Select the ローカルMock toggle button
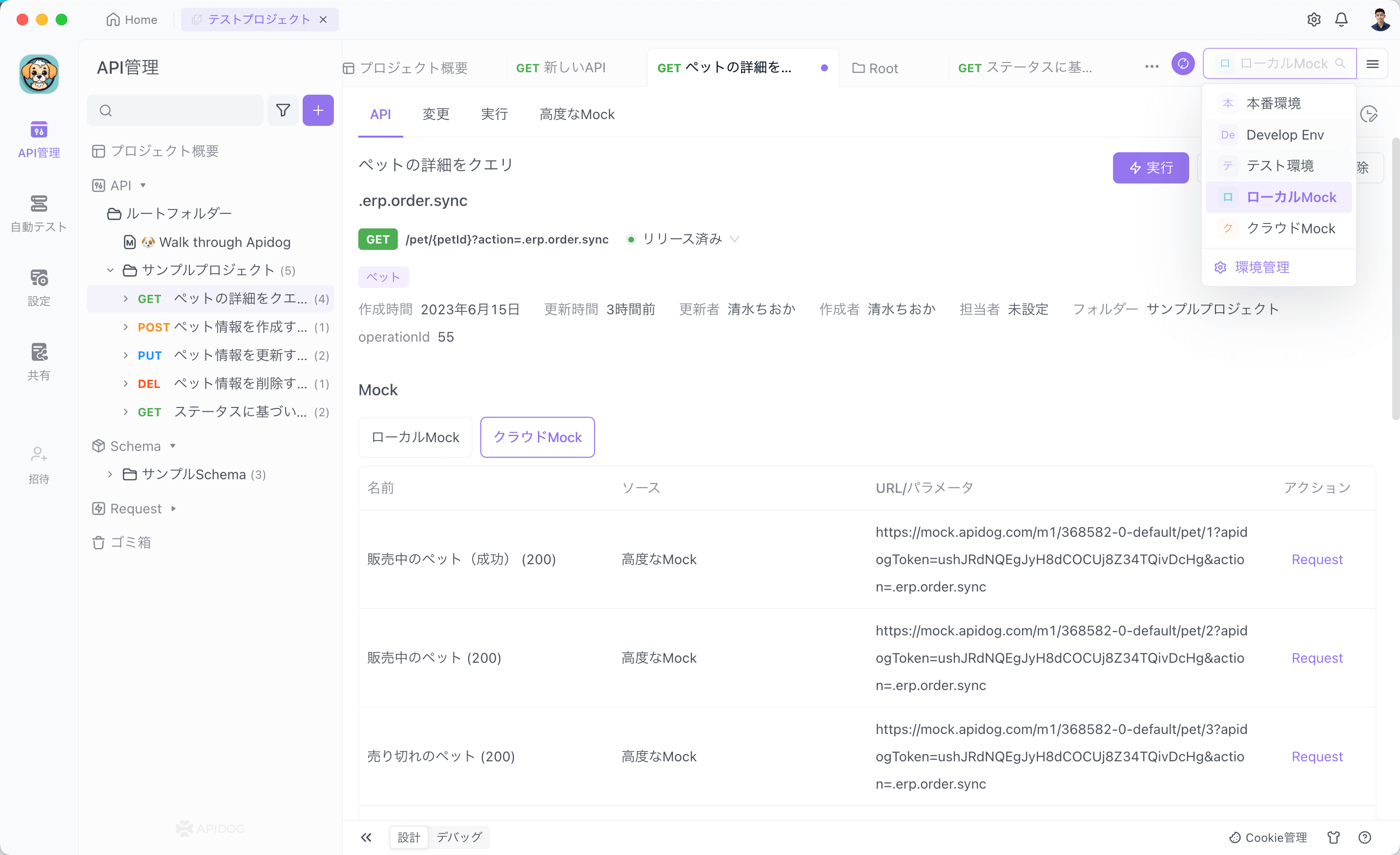Viewport: 1400px width, 855px height. pos(415,437)
